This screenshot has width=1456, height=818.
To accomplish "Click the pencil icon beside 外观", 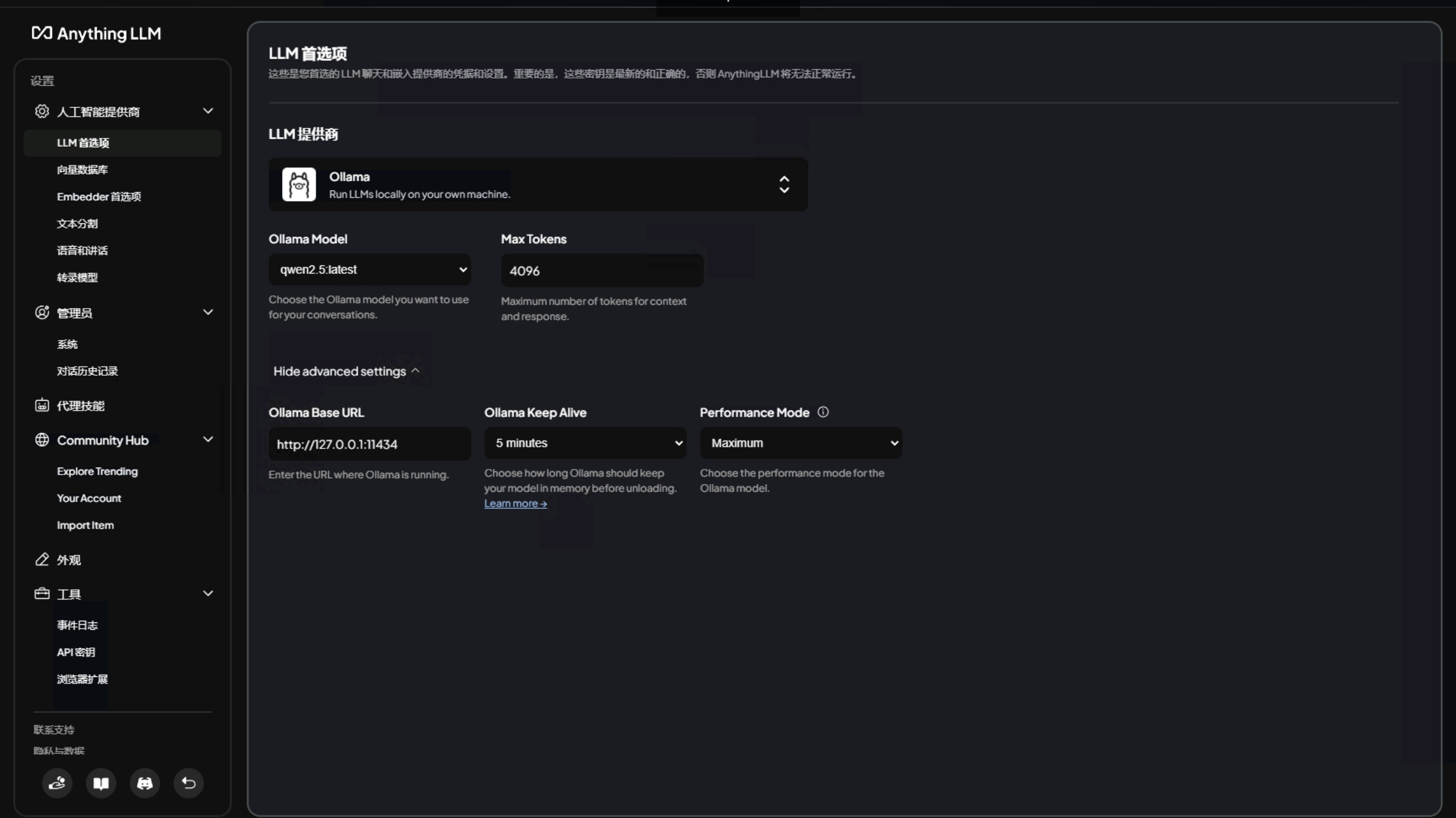I will (42, 560).
